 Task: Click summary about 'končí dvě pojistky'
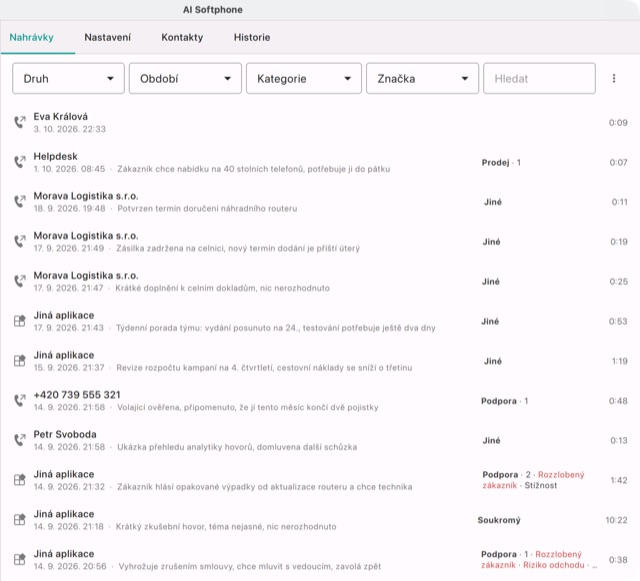pyautogui.click(x=247, y=407)
